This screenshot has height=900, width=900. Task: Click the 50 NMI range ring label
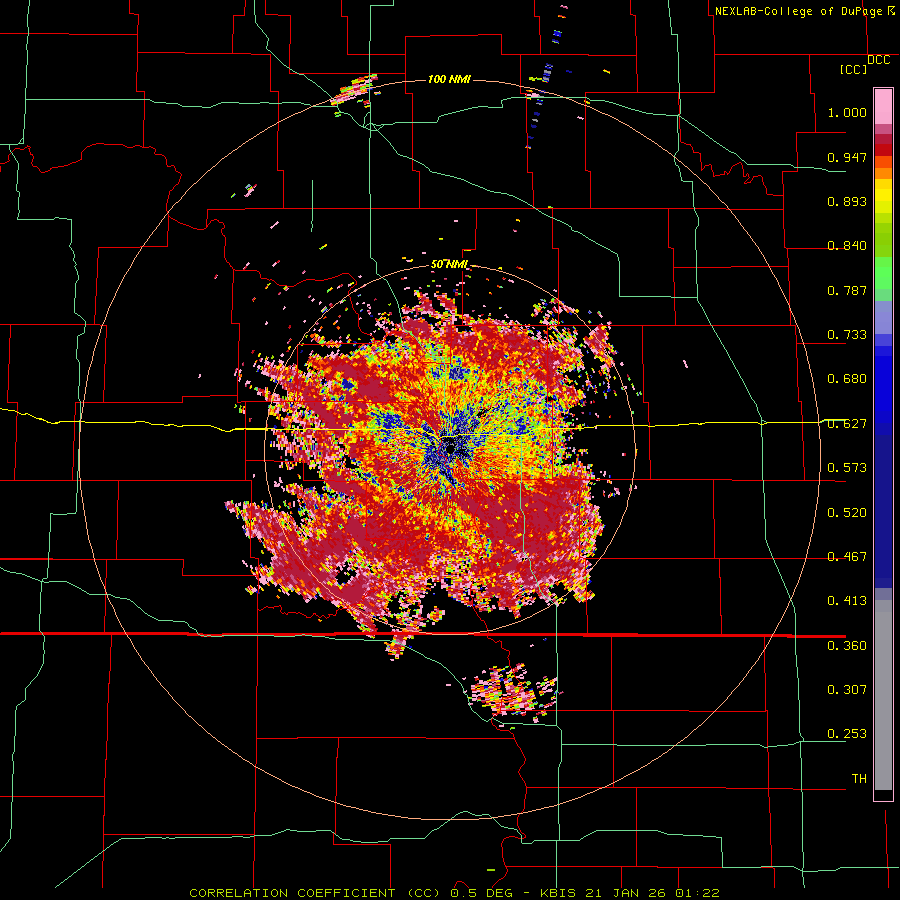[x=449, y=264]
